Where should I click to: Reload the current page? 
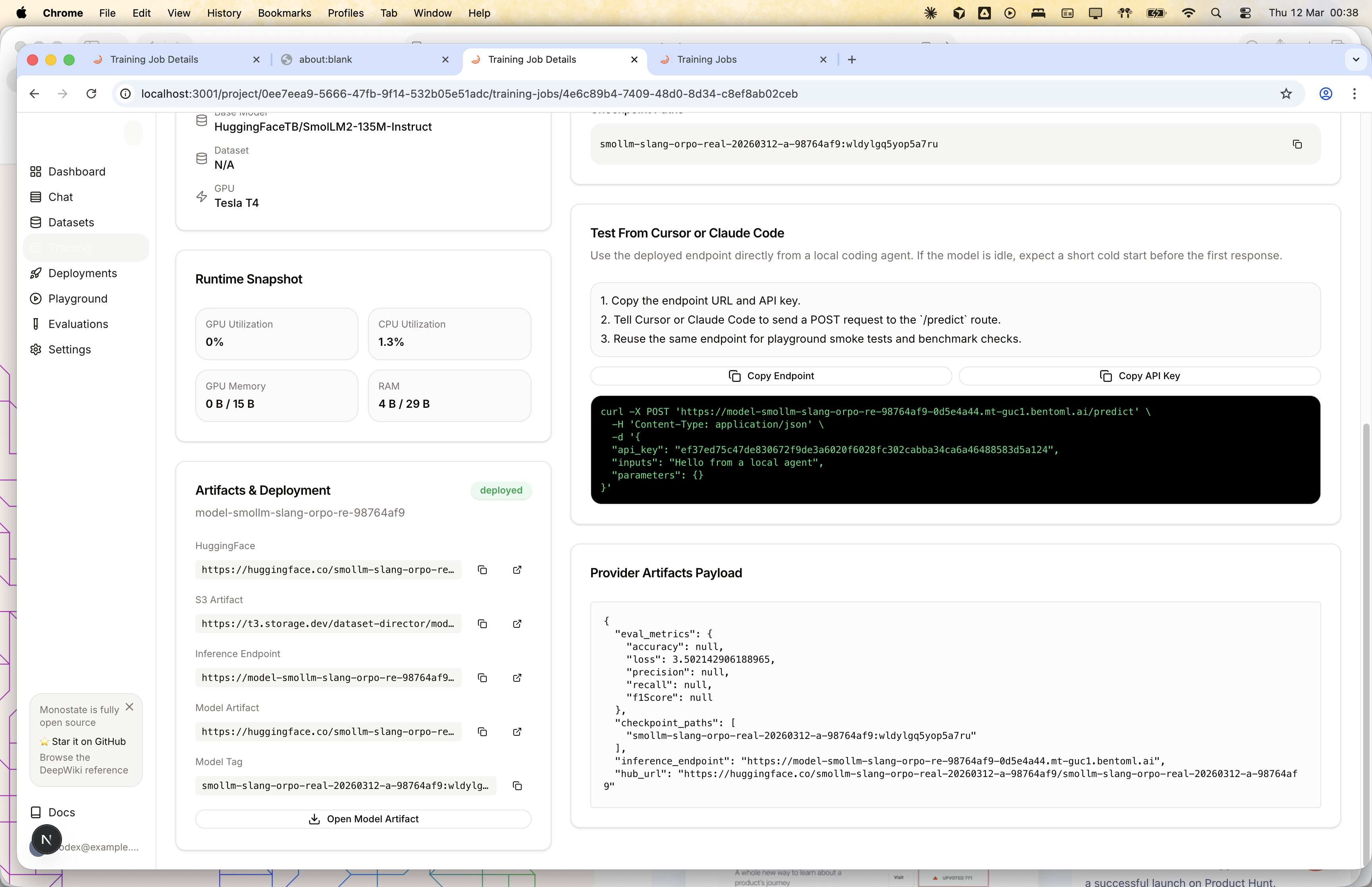click(x=91, y=93)
